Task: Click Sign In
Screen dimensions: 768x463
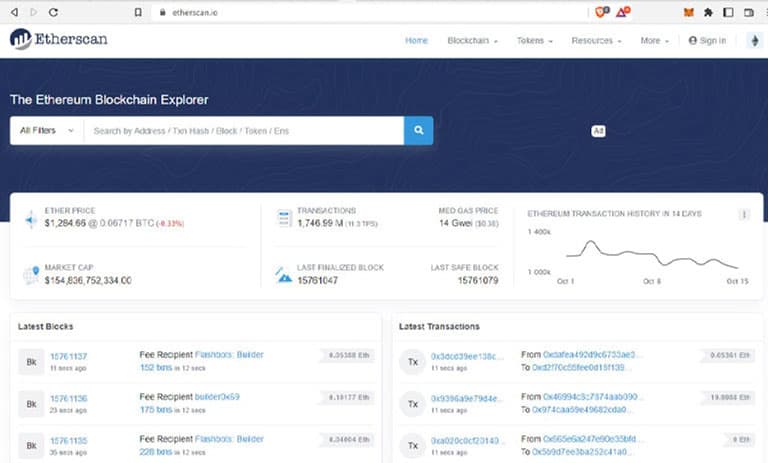Action: click(x=707, y=41)
